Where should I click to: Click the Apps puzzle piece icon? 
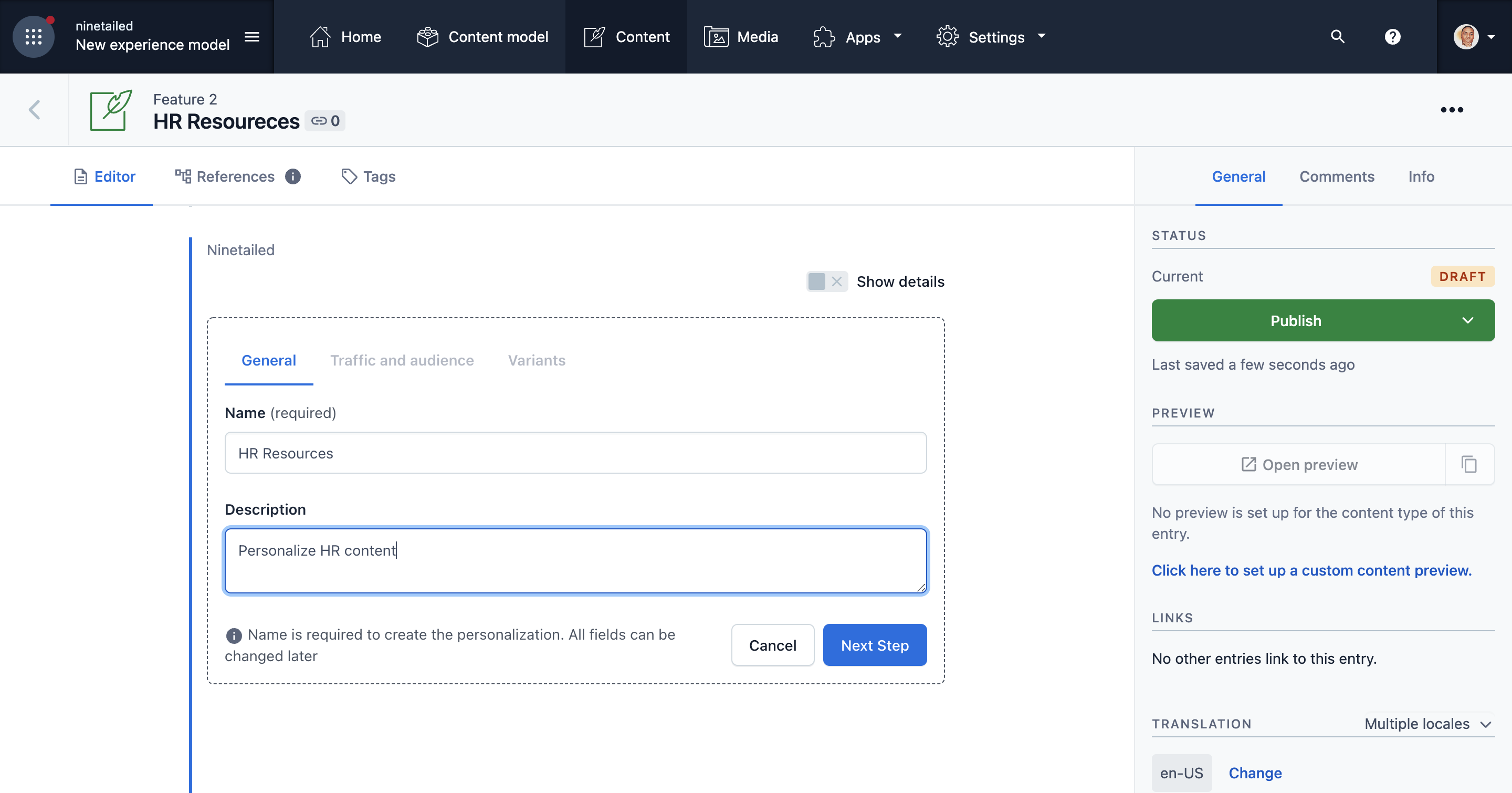(x=824, y=36)
